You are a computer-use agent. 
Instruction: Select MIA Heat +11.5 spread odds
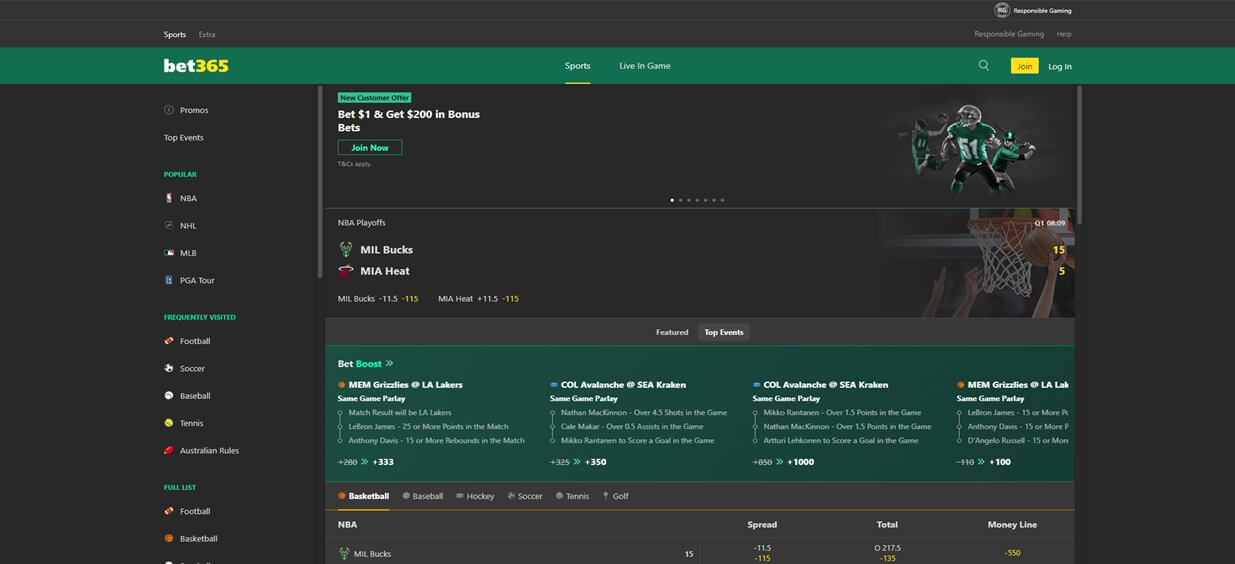pos(478,298)
